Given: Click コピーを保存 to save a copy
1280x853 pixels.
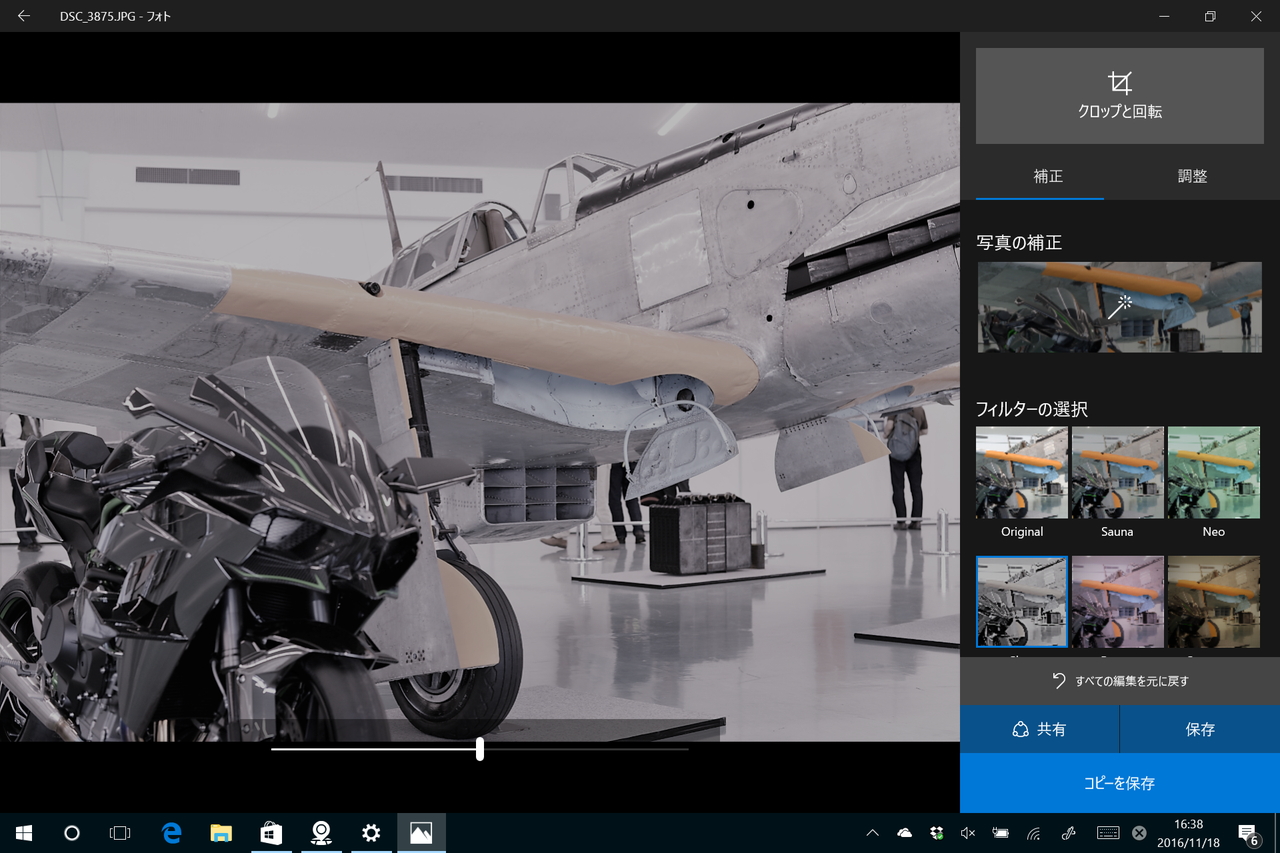Looking at the screenshot, I should [x=1120, y=783].
